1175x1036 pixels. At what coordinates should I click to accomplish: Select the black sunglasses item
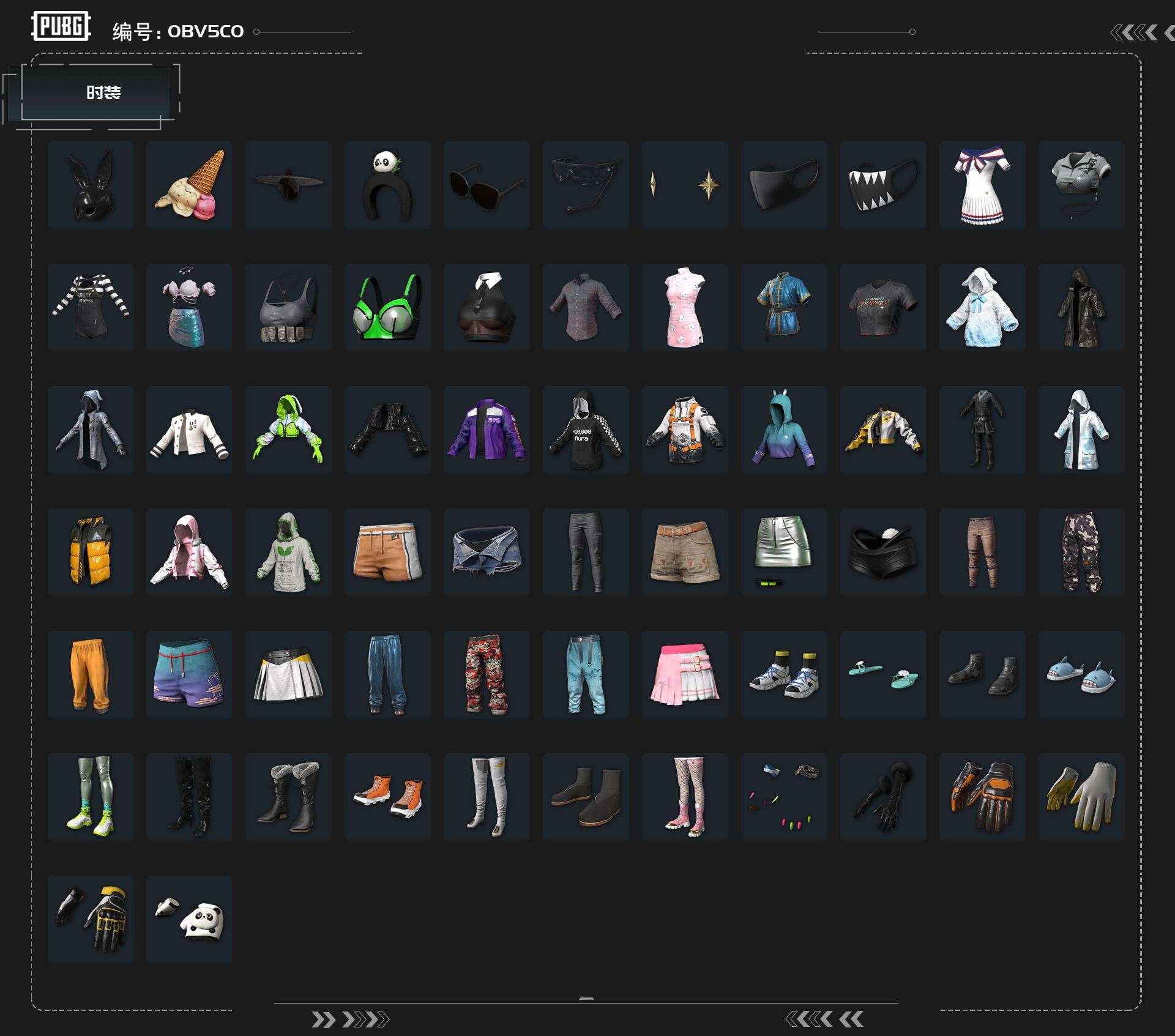[x=487, y=185]
